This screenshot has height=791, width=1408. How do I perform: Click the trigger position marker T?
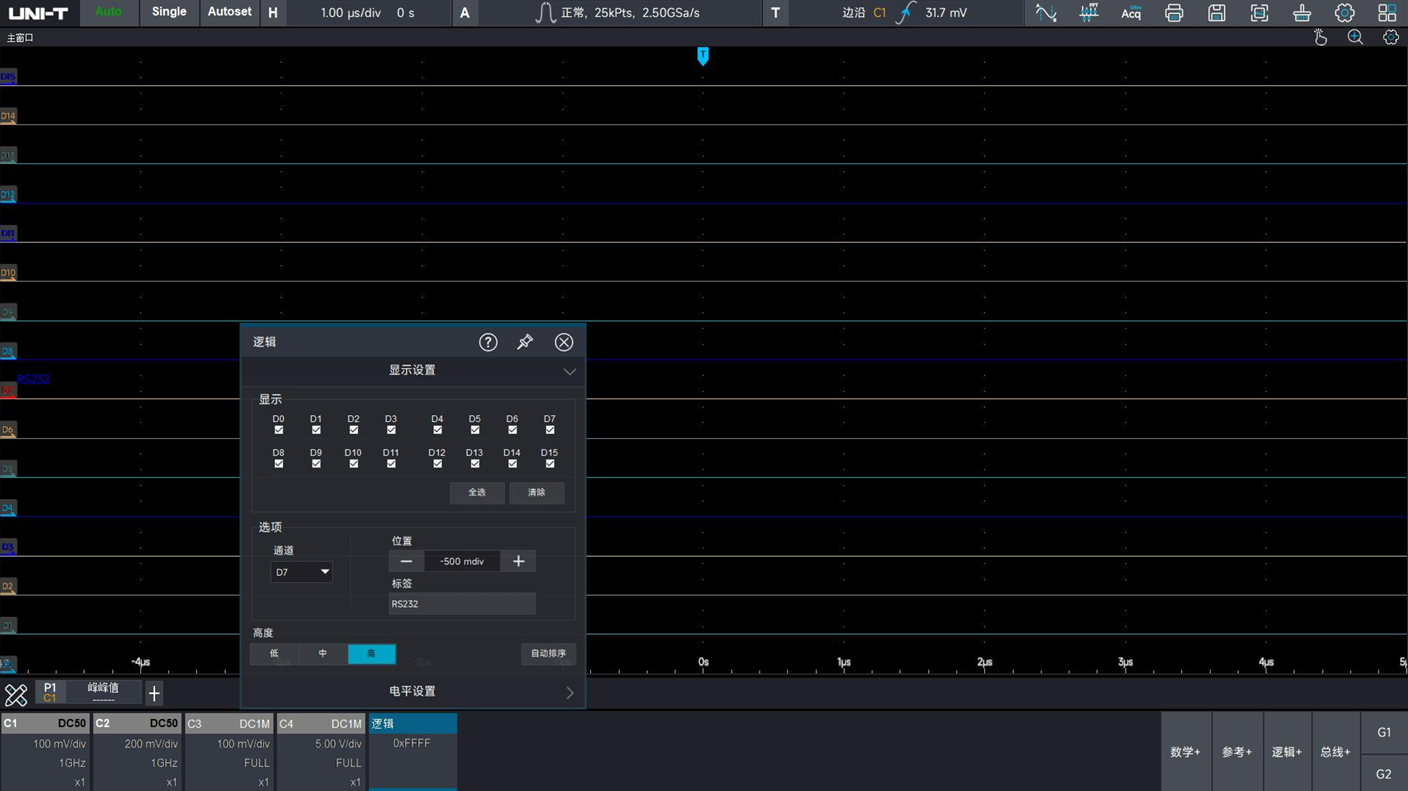(703, 56)
